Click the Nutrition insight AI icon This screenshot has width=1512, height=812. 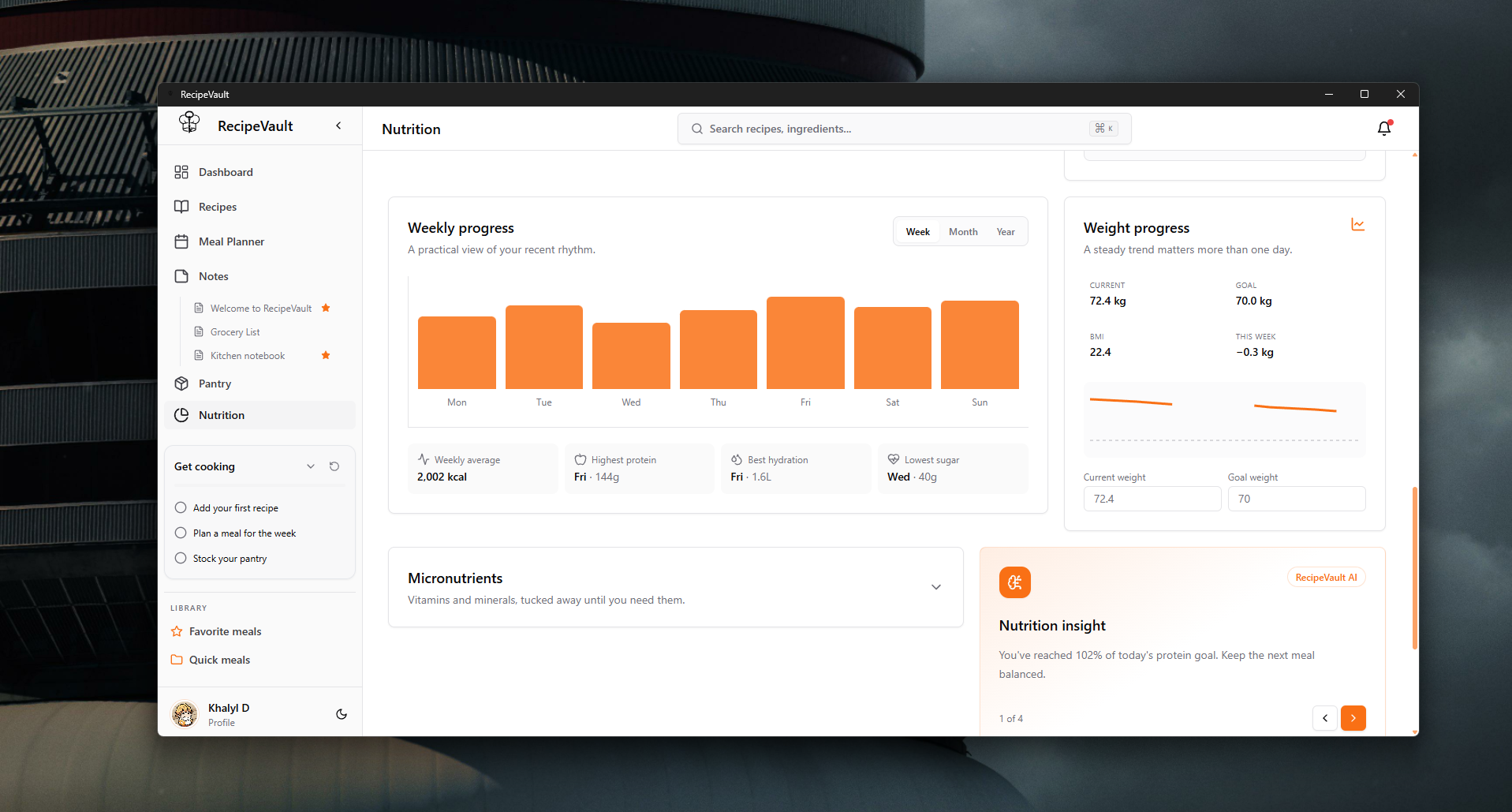[1015, 582]
